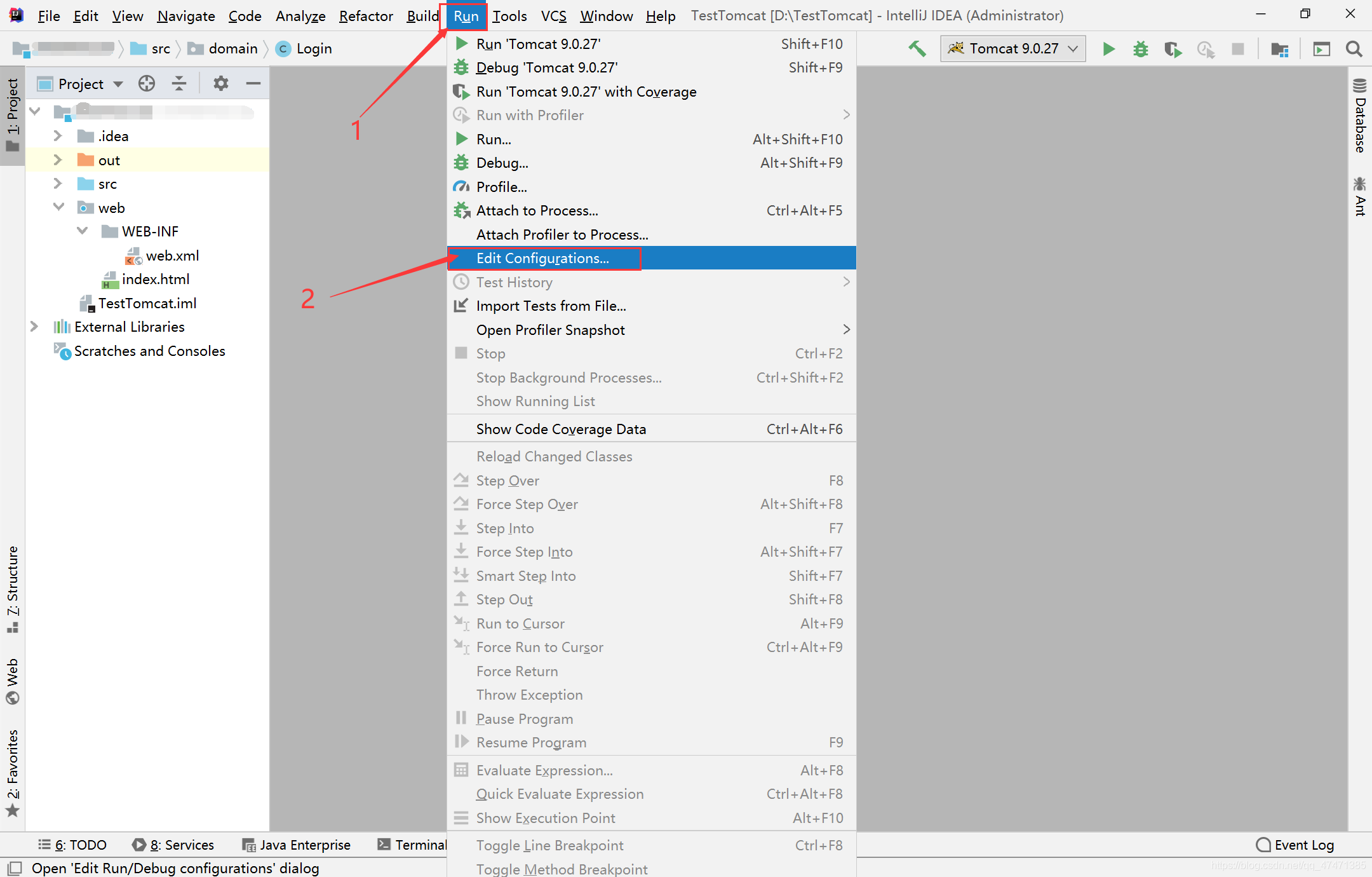Click the Debug bug icon in toolbar
This screenshot has width=1372, height=877.
click(x=1141, y=49)
